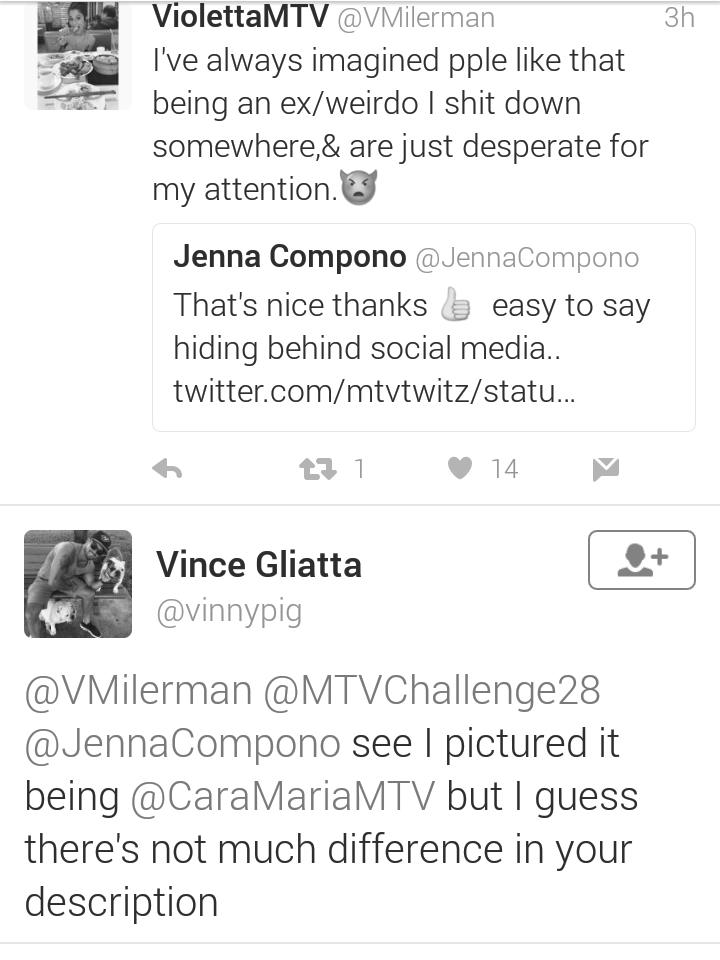Follow Vince Gliatta using the add-person button

click(x=642, y=560)
